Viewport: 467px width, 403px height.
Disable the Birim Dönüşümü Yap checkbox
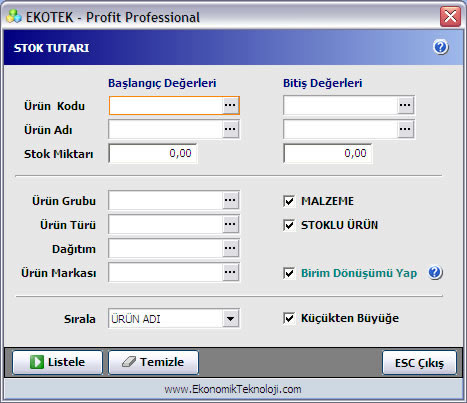tap(289, 273)
